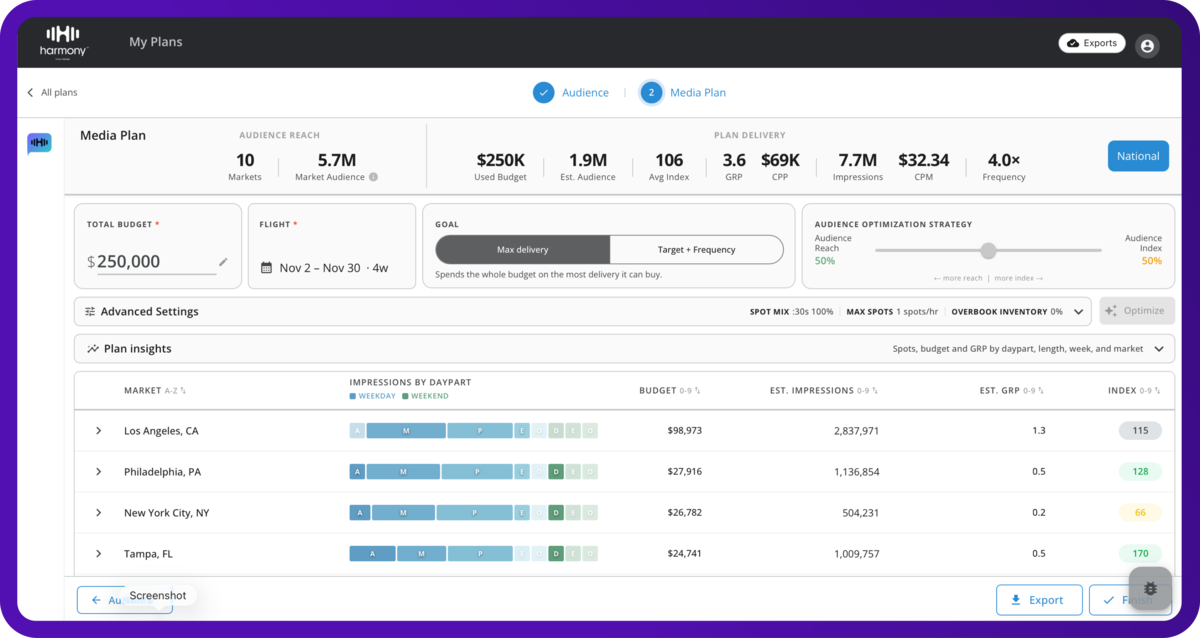The width and height of the screenshot is (1200, 638).
Task: Click the bug report floating icon
Action: [x=1151, y=589]
